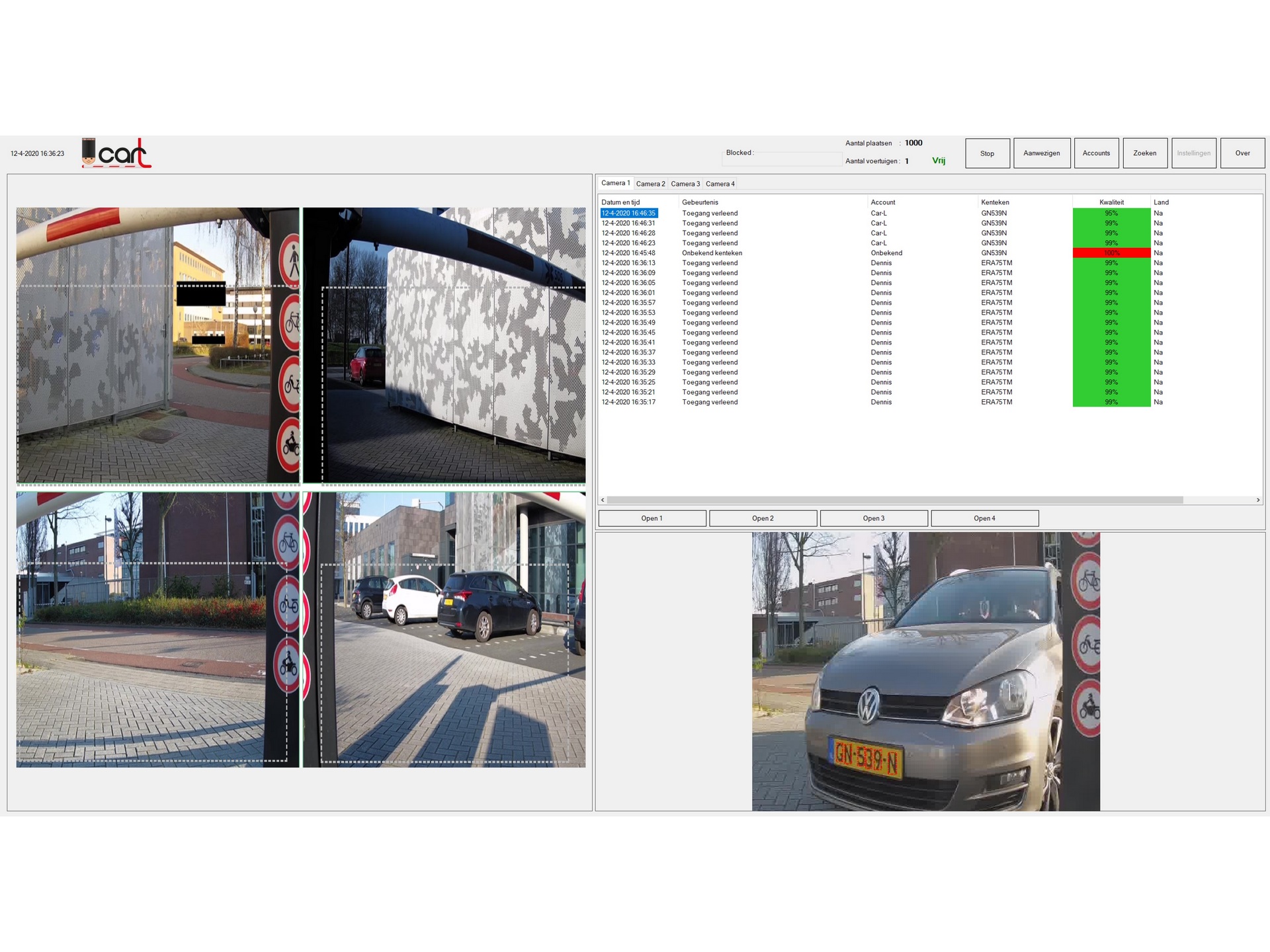This screenshot has height=952, width=1270.
Task: Click the Zoeken button
Action: click(1144, 153)
